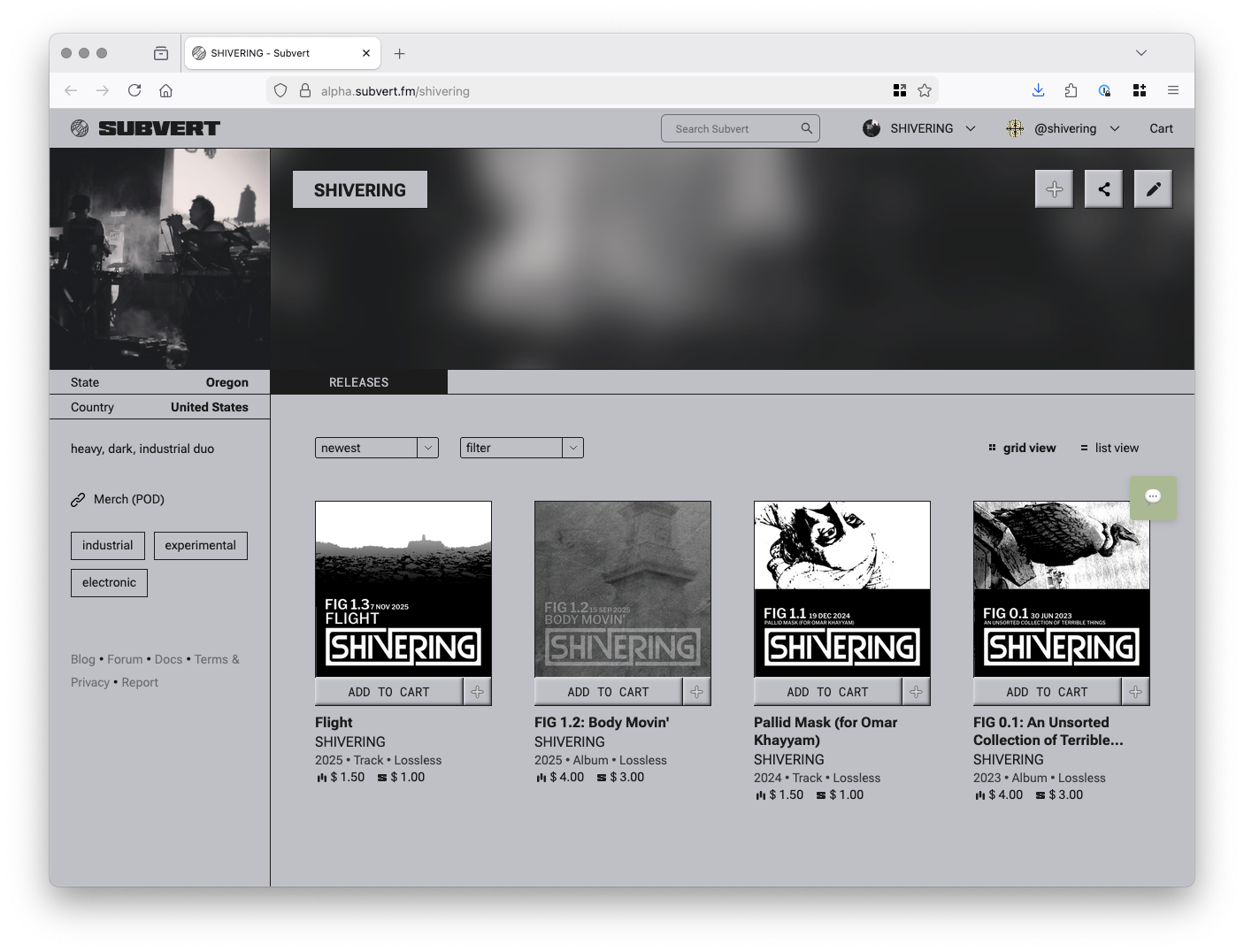The image size is (1244, 952).
Task: Switch to grid view
Action: pyautogui.click(x=1022, y=448)
